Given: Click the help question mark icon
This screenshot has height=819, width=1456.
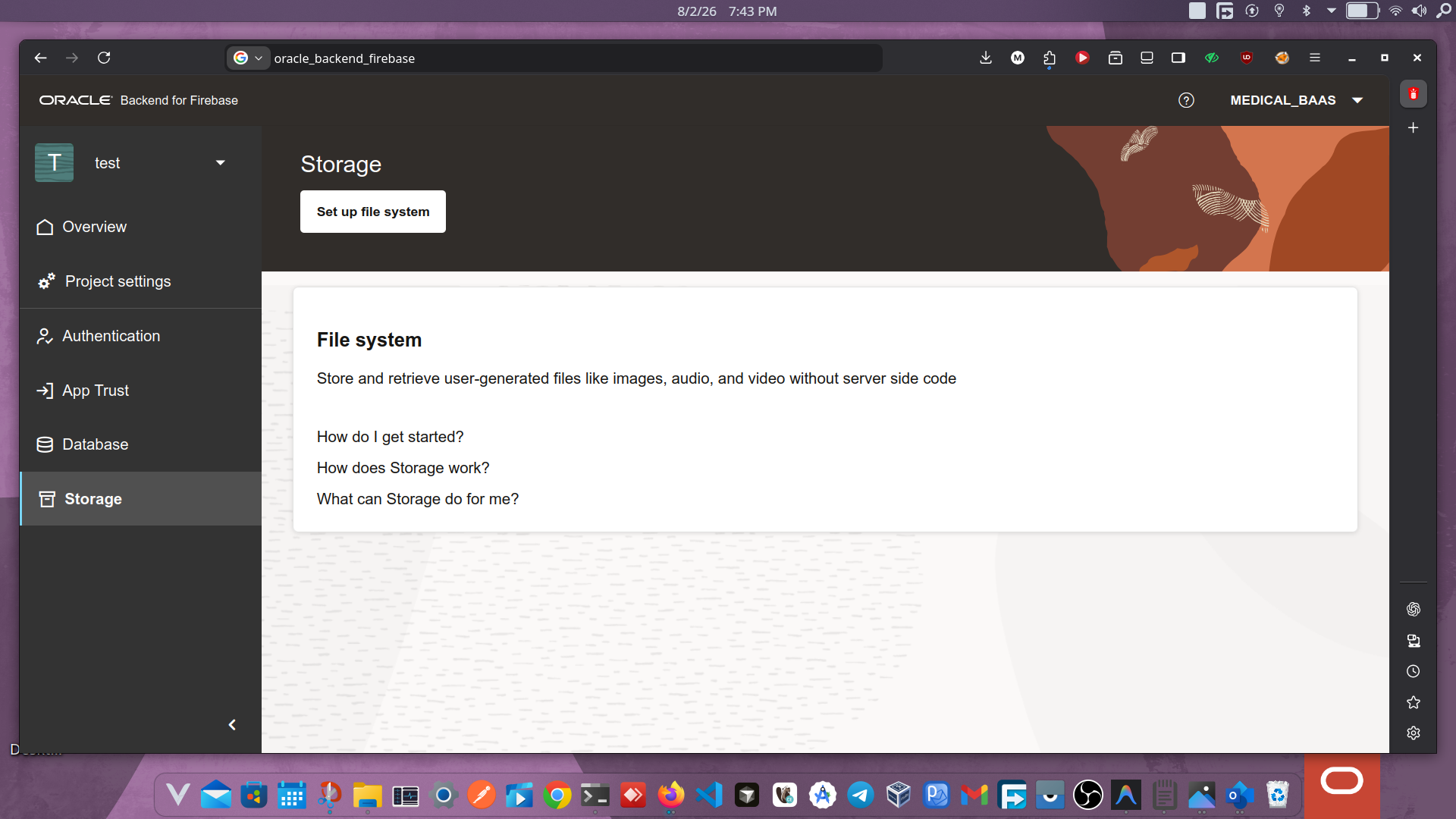Looking at the screenshot, I should [x=1186, y=100].
